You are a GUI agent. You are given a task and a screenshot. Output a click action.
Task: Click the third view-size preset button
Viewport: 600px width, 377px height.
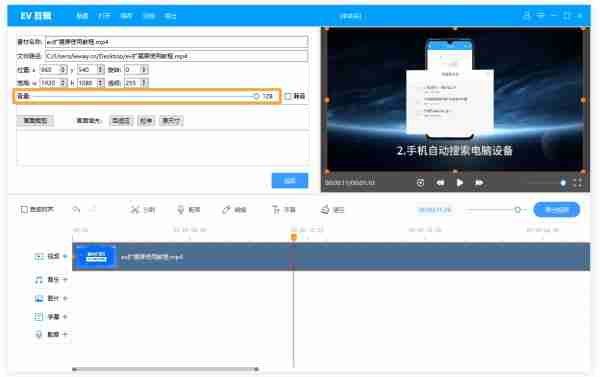point(171,121)
